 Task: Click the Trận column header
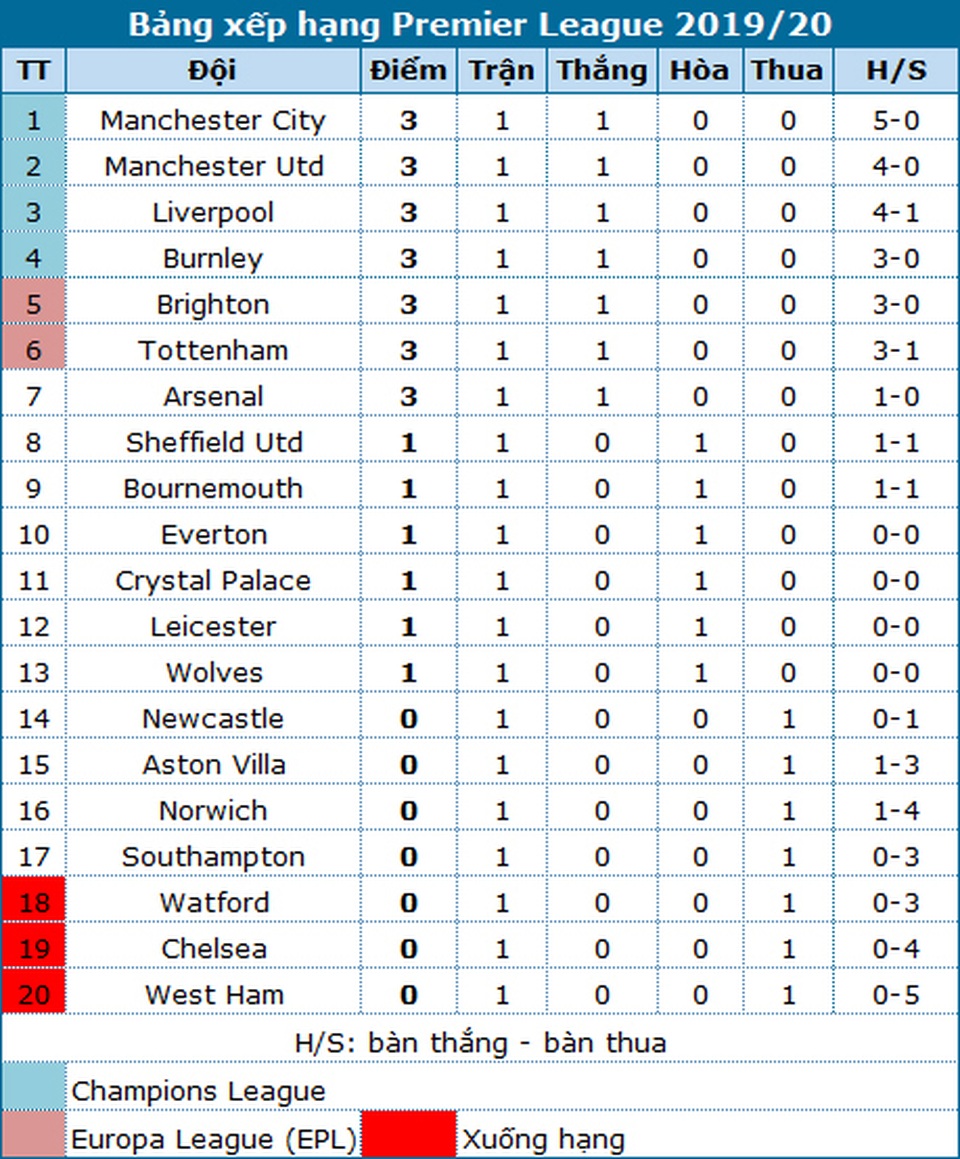point(502,71)
